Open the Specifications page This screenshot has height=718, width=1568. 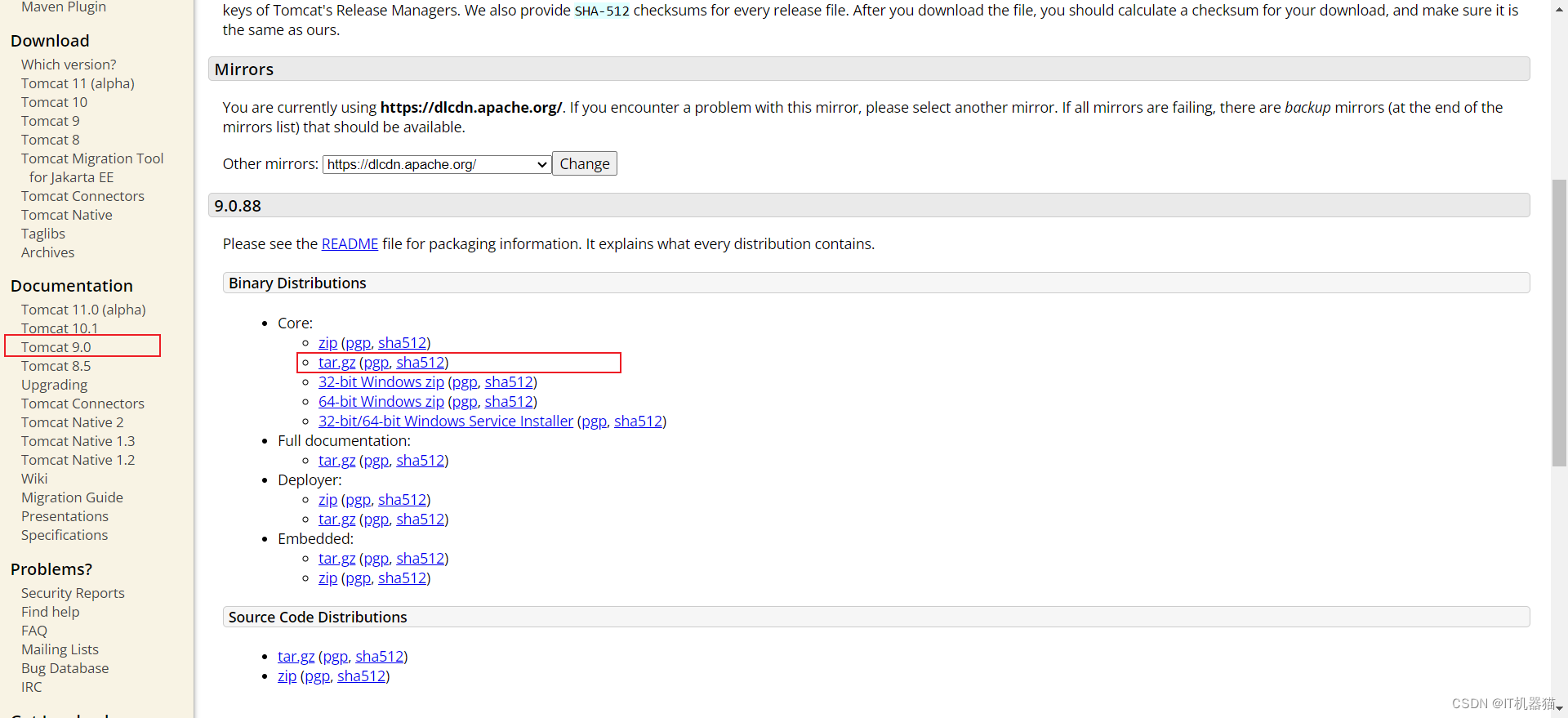point(65,535)
